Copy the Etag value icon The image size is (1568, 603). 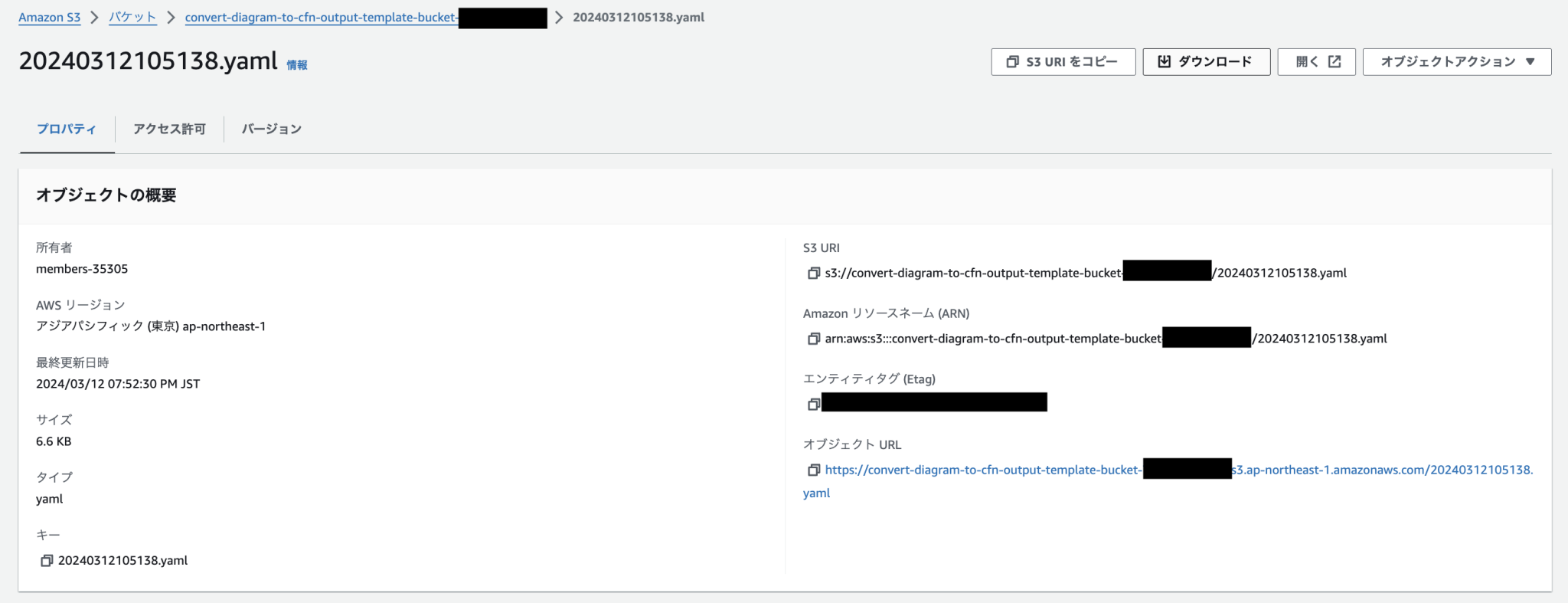pyautogui.click(x=813, y=404)
